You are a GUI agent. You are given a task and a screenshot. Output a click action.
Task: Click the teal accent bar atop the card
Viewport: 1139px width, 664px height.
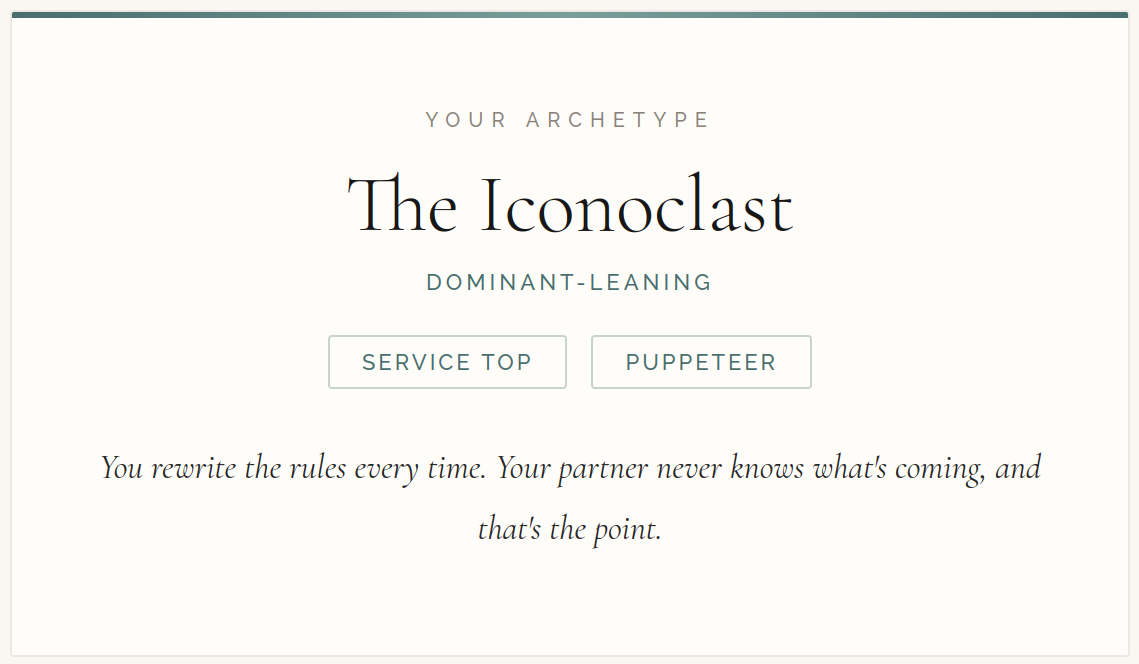coord(569,15)
